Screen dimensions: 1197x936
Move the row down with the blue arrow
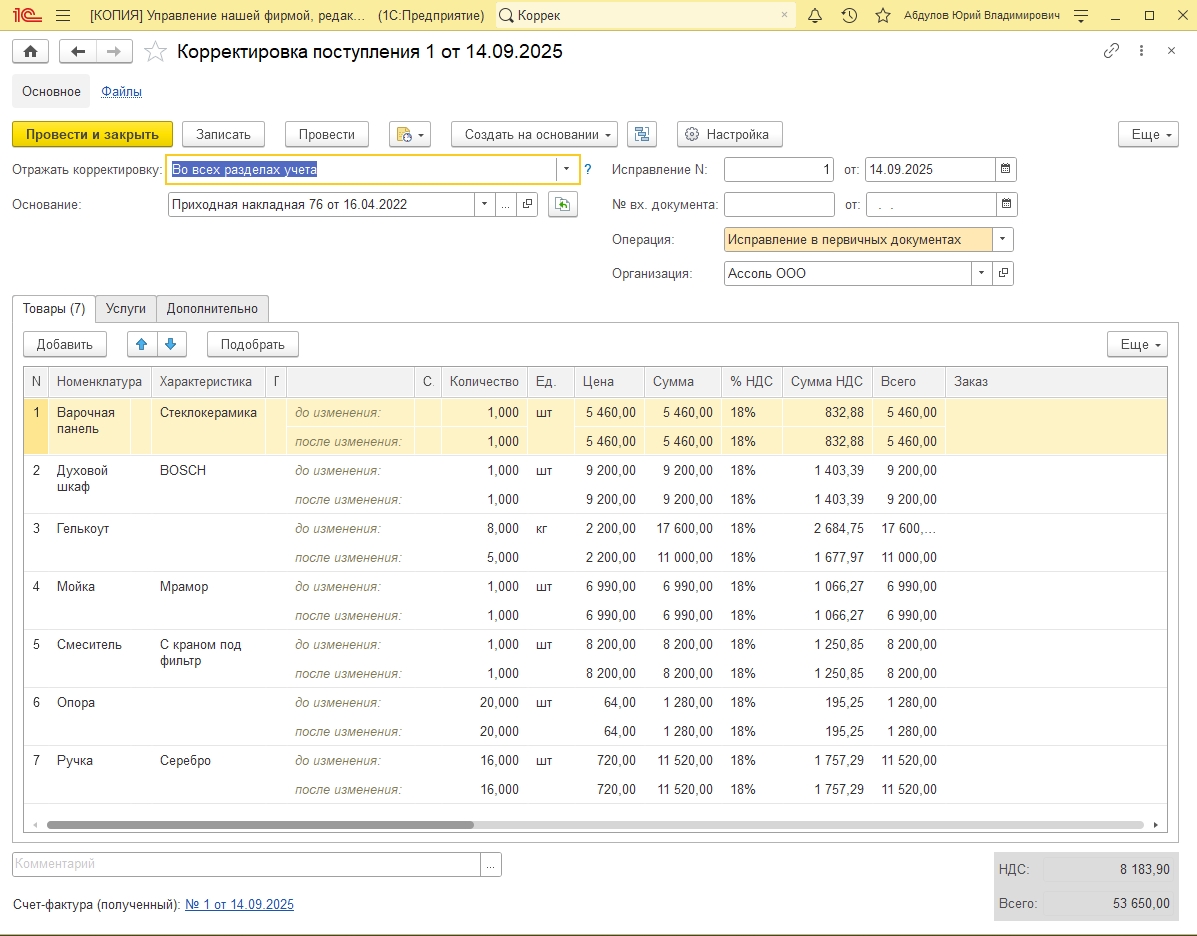coord(171,344)
